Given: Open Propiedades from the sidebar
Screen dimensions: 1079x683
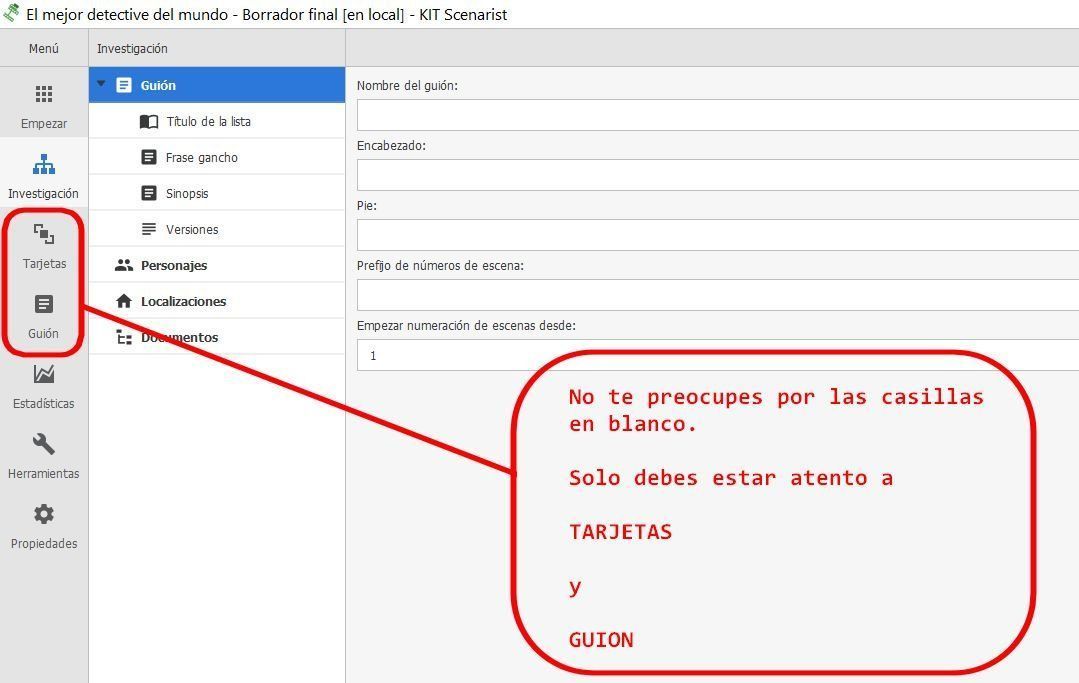Looking at the screenshot, I should click(x=44, y=523).
